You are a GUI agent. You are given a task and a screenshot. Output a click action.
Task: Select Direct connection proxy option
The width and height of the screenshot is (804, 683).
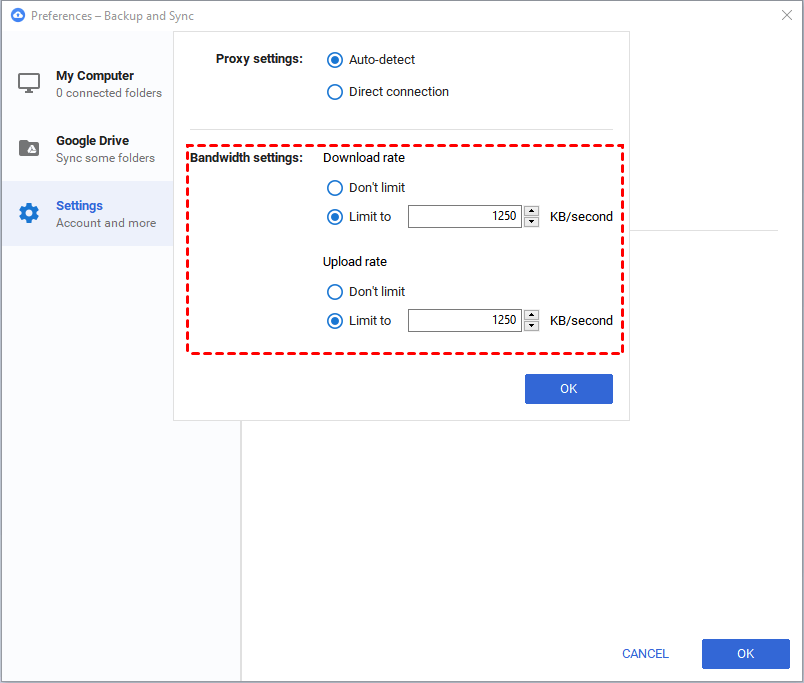coord(335,92)
